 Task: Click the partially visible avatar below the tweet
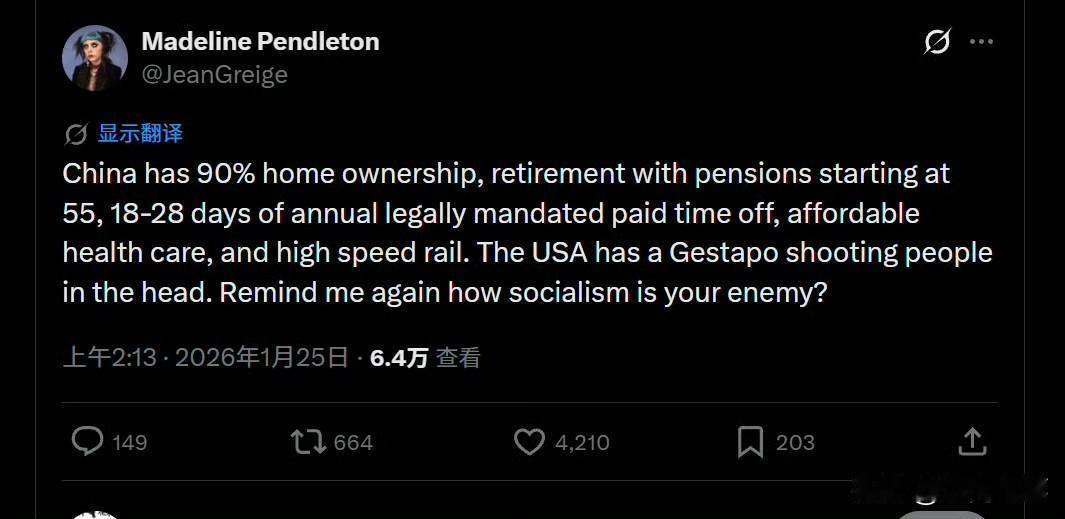coord(97,513)
